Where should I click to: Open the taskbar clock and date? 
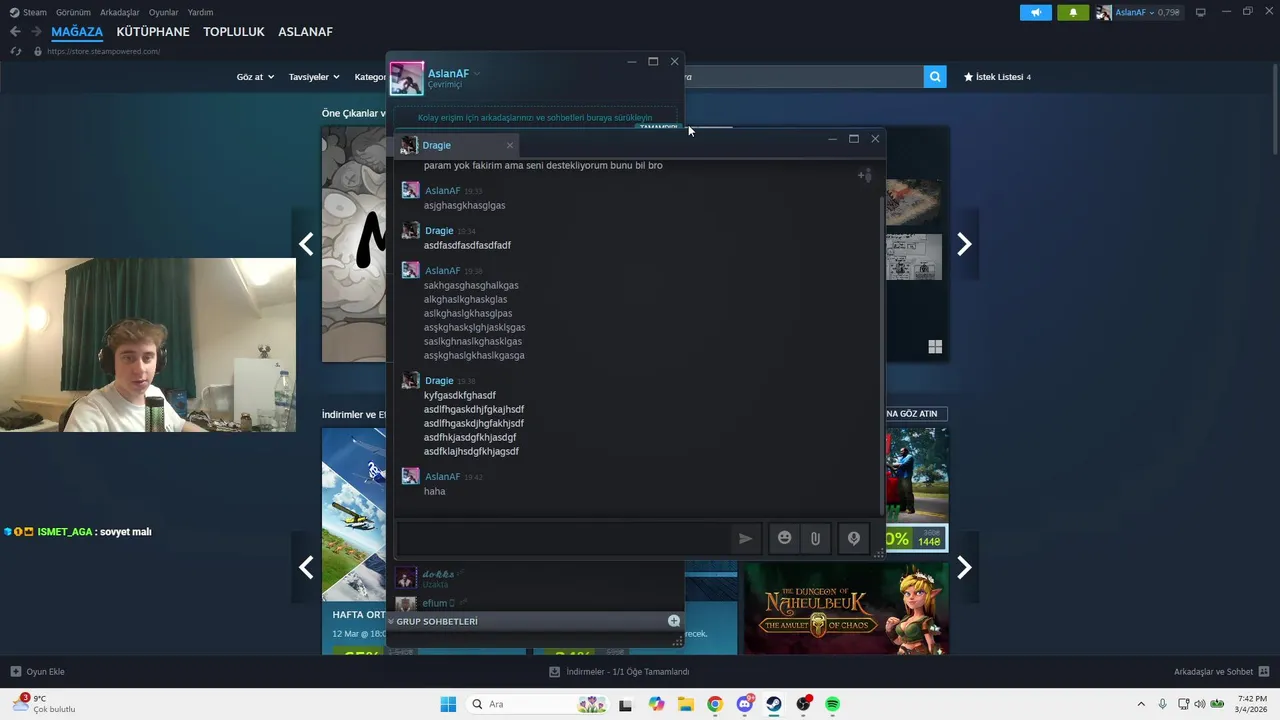pyautogui.click(x=1252, y=704)
